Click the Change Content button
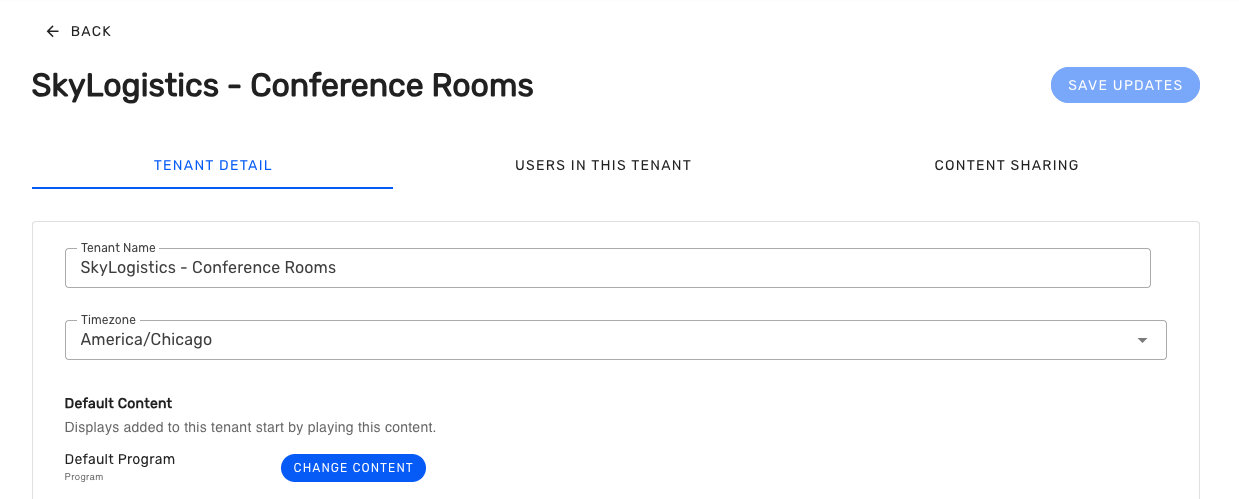The width and height of the screenshot is (1239, 499). click(x=353, y=468)
